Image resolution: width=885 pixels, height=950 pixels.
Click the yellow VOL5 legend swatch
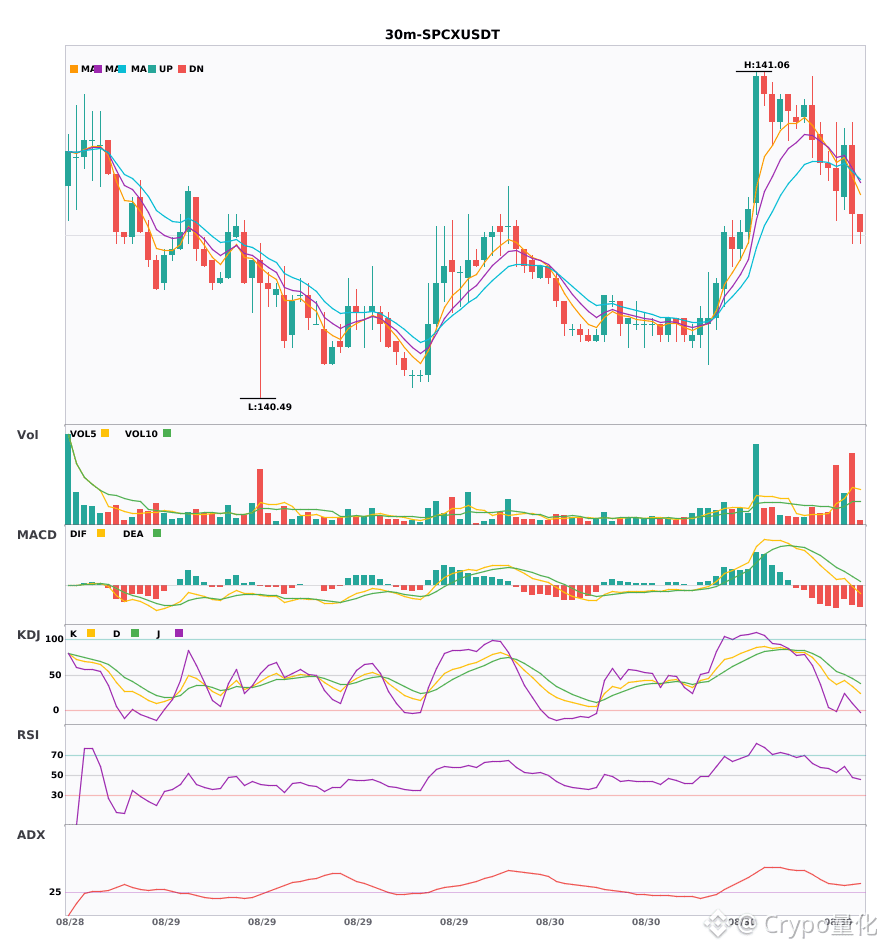point(105,433)
